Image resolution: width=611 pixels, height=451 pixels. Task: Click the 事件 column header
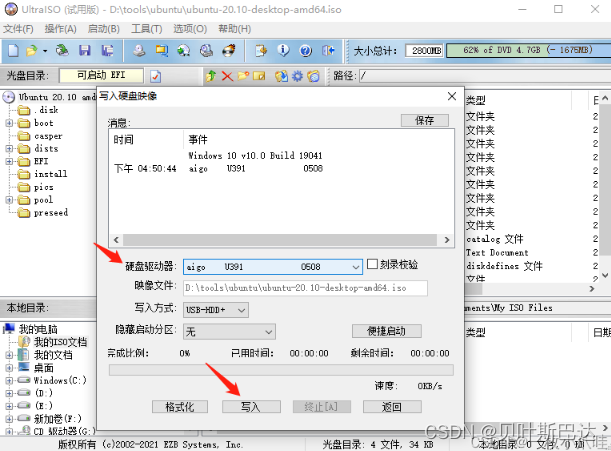pyautogui.click(x=198, y=140)
